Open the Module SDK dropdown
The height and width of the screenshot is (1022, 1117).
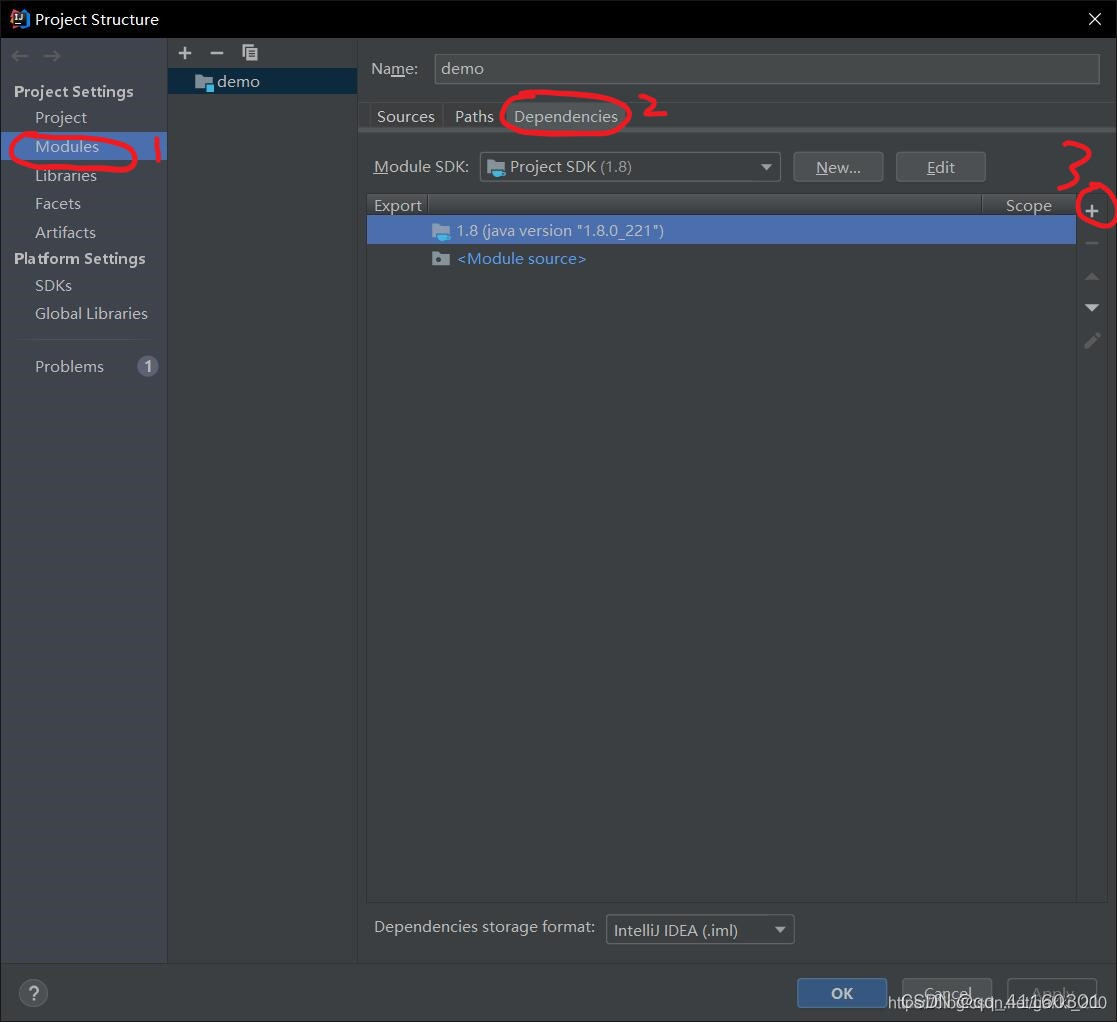[630, 166]
